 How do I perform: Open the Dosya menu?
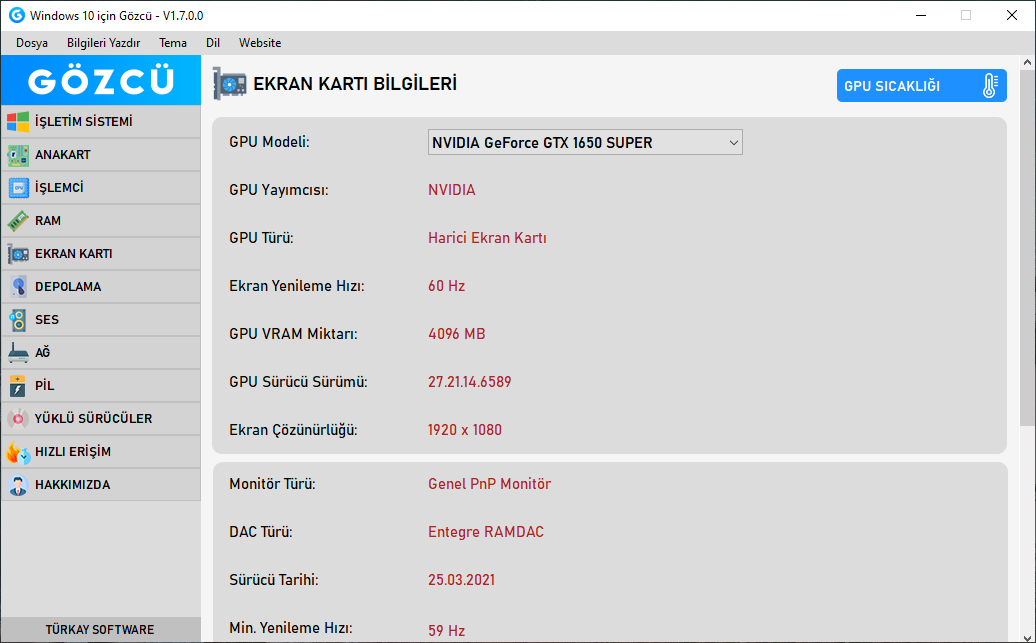pyautogui.click(x=32, y=43)
